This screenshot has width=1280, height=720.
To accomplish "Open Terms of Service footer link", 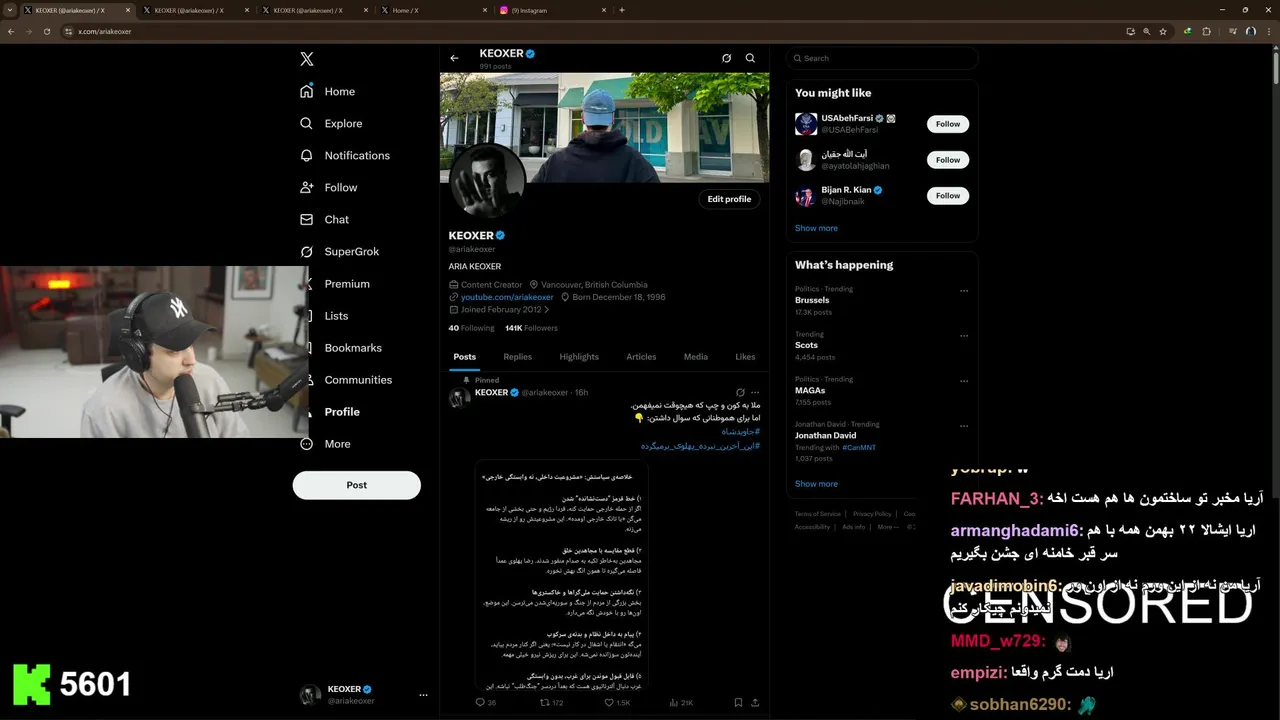I will tap(818, 514).
